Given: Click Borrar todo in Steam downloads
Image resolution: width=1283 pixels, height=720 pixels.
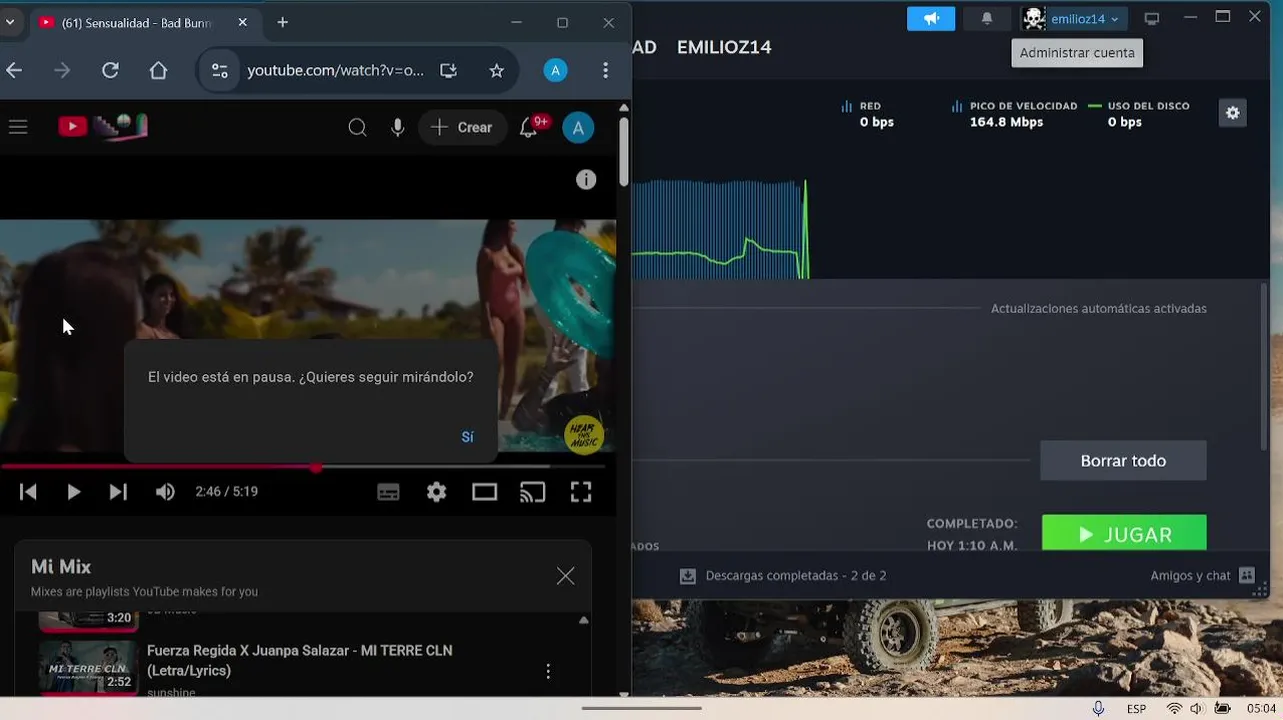Looking at the screenshot, I should (1123, 461).
